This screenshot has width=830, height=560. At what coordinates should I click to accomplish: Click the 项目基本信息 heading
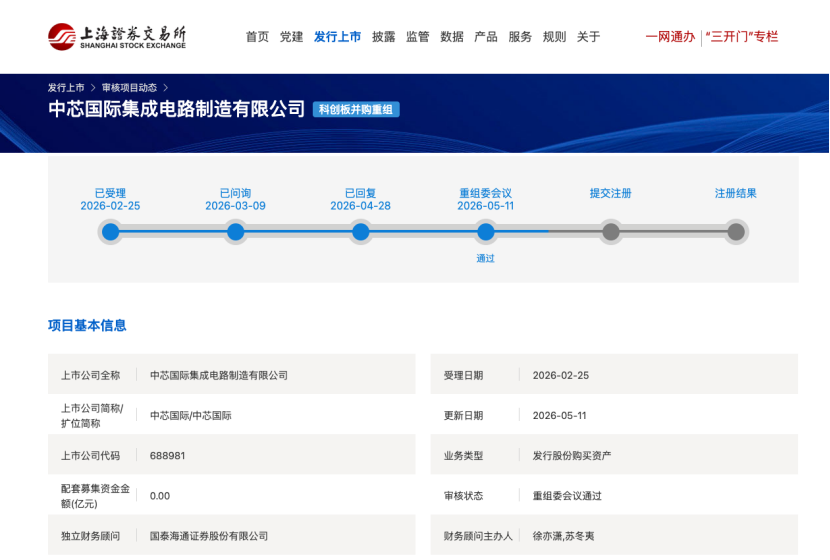coord(87,325)
